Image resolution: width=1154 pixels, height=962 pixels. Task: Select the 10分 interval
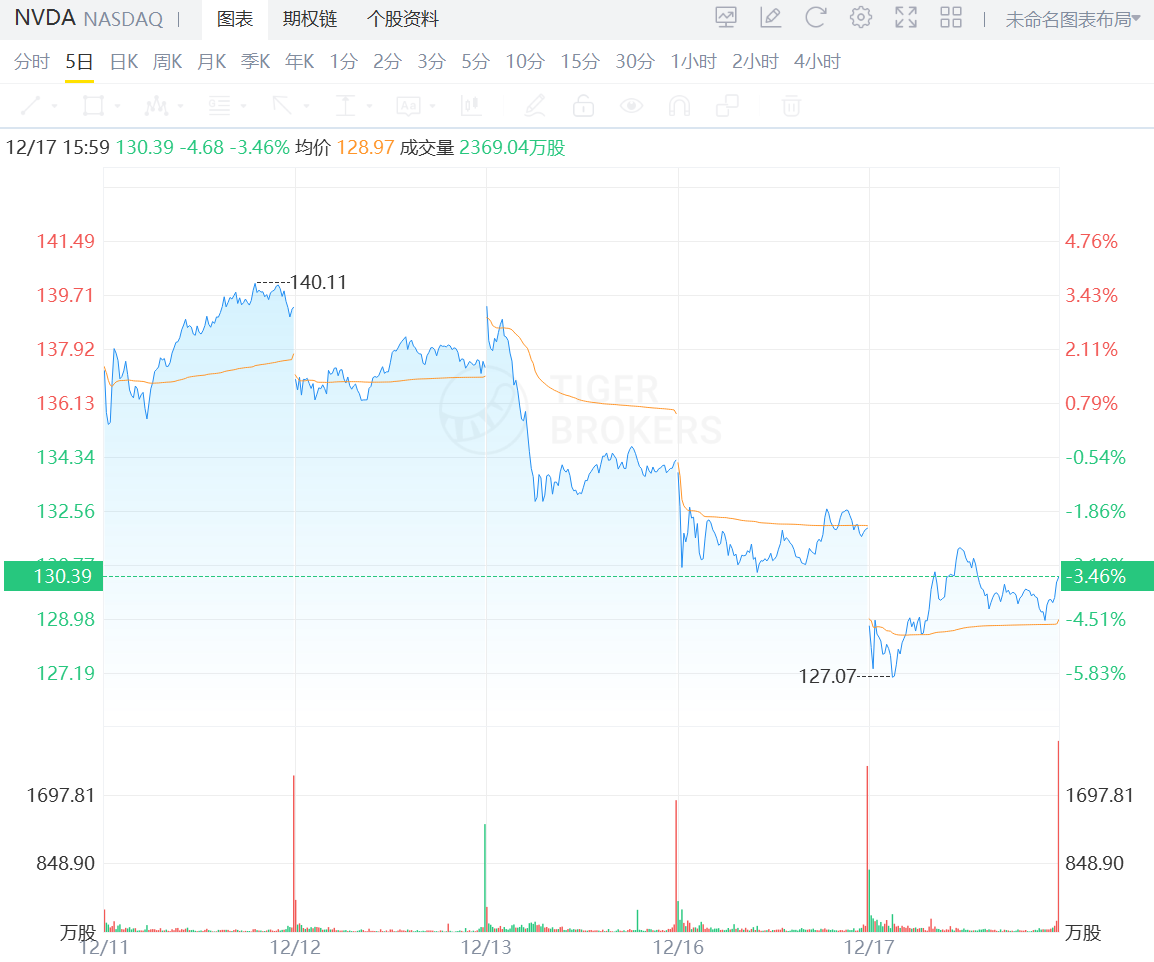click(525, 61)
